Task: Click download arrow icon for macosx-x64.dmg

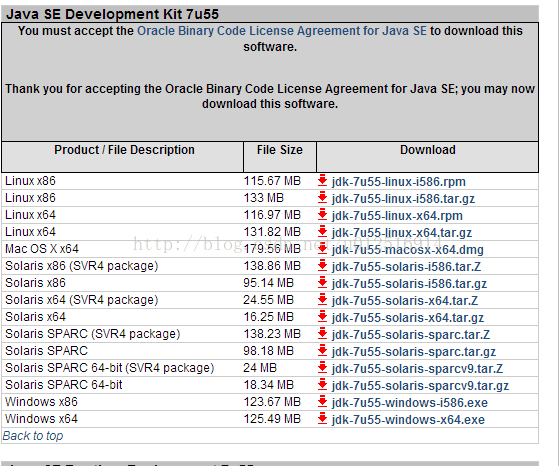Action: (322, 249)
